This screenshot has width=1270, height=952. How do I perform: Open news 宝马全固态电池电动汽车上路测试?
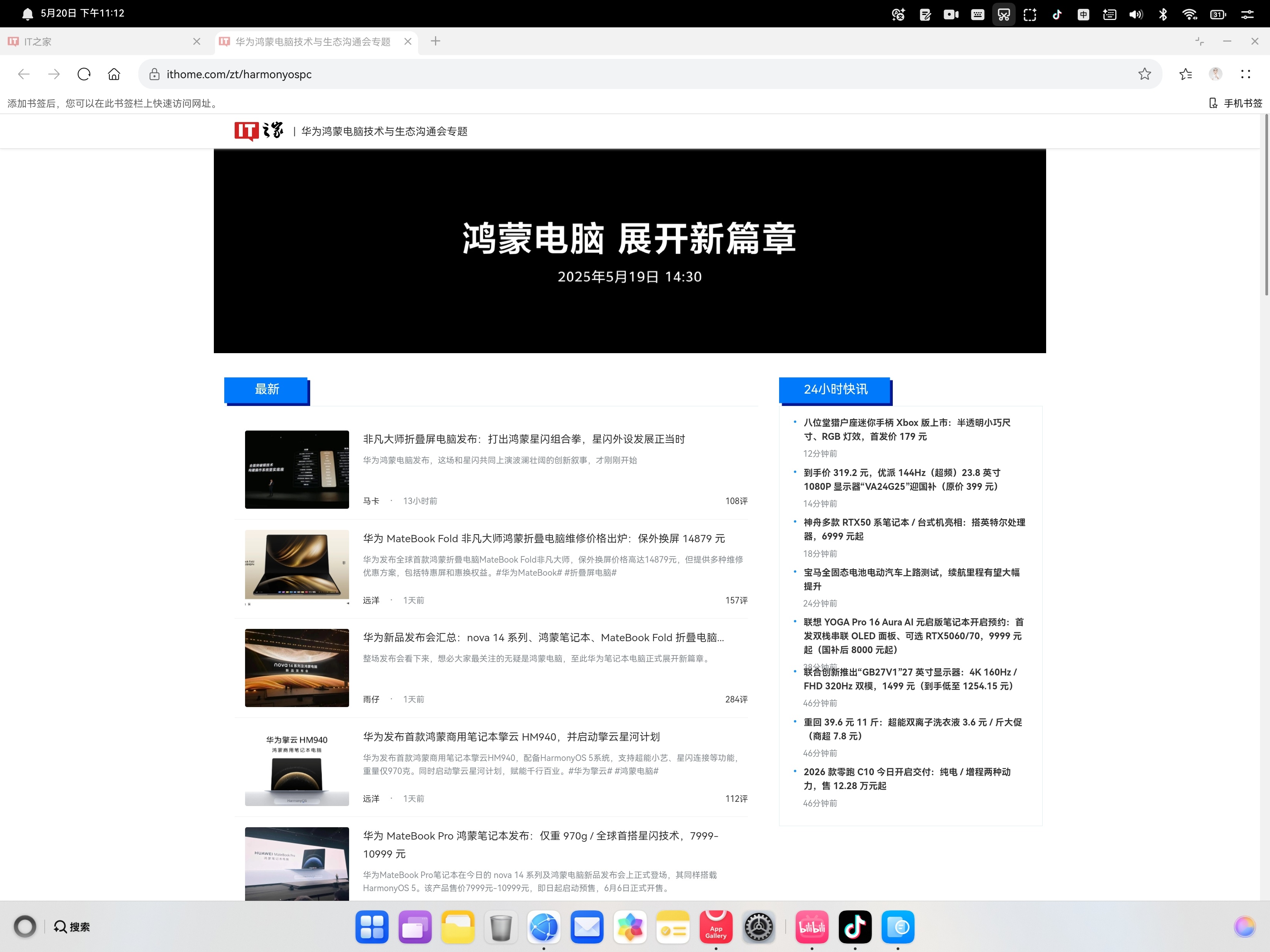click(911, 579)
